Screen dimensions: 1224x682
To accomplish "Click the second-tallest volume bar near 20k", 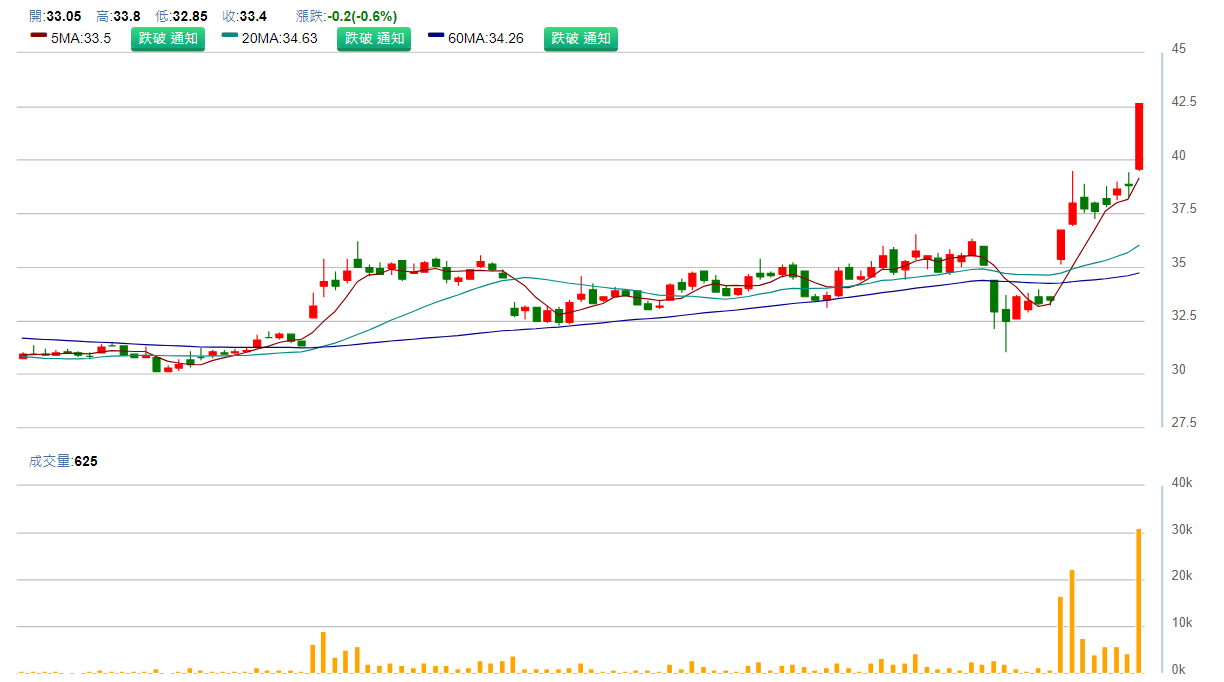I will tap(1071, 620).
